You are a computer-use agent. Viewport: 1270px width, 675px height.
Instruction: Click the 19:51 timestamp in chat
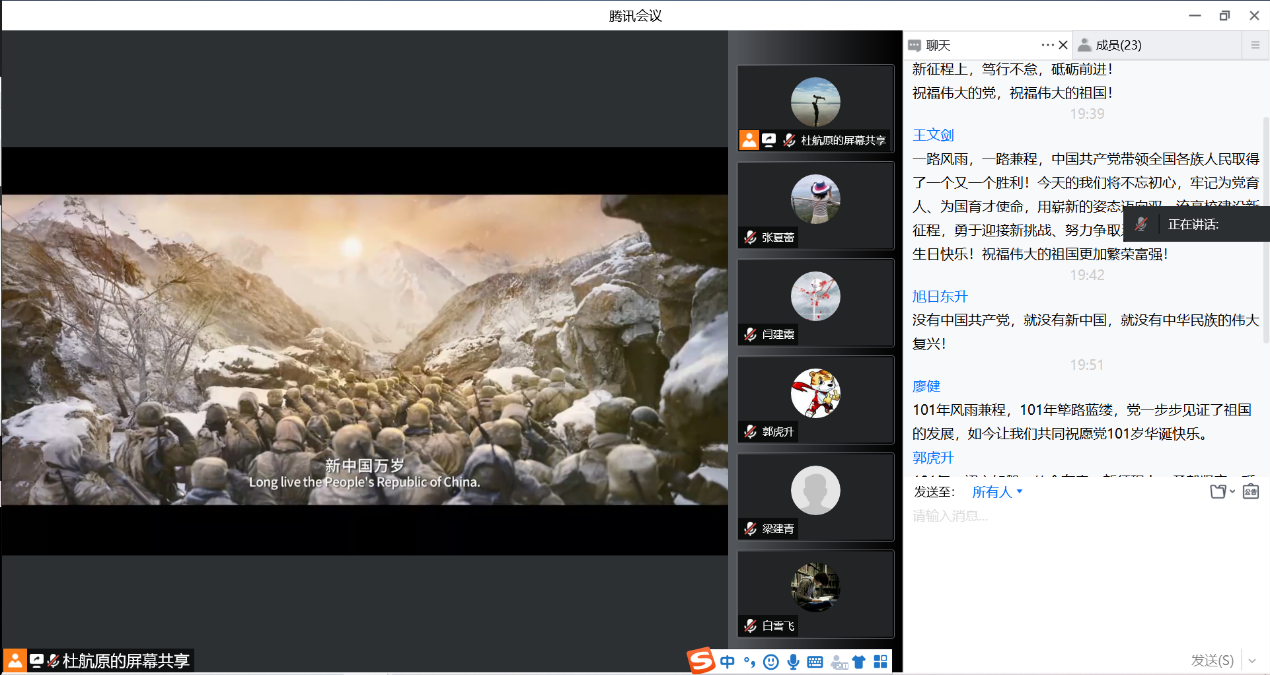point(1087,365)
